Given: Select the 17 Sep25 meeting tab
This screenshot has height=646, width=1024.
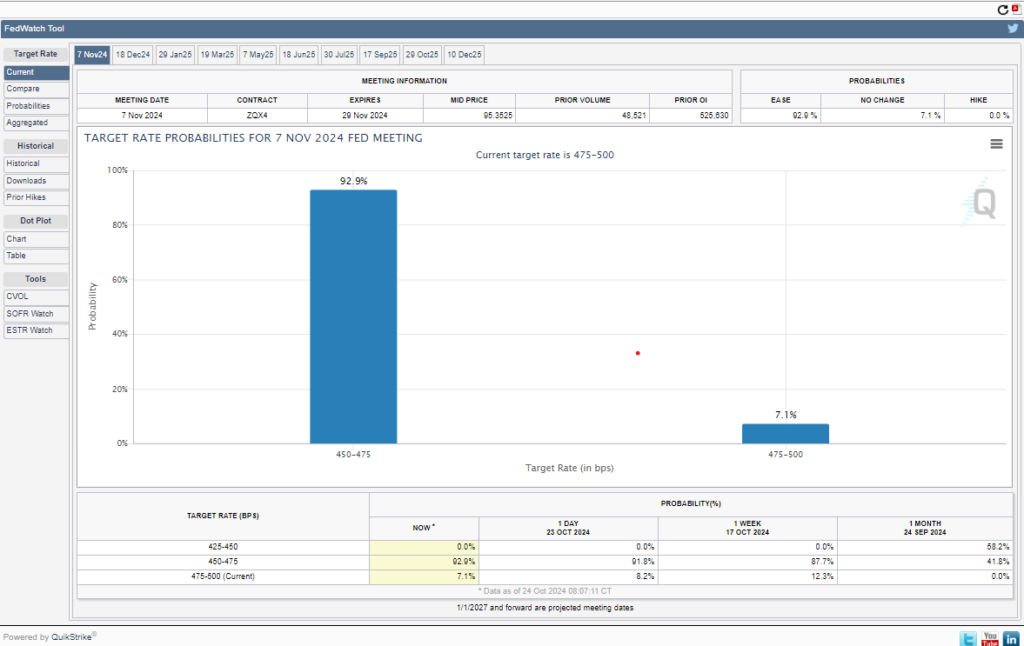Looking at the screenshot, I should click(x=380, y=54).
